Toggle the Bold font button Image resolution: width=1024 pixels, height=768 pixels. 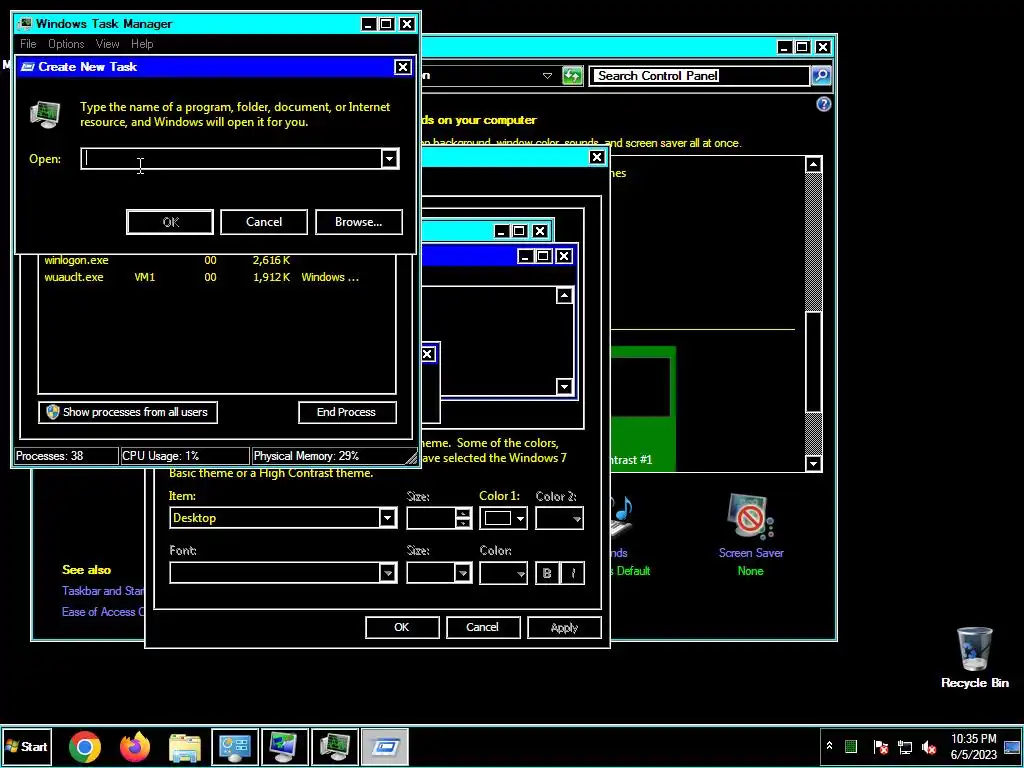[x=547, y=573]
